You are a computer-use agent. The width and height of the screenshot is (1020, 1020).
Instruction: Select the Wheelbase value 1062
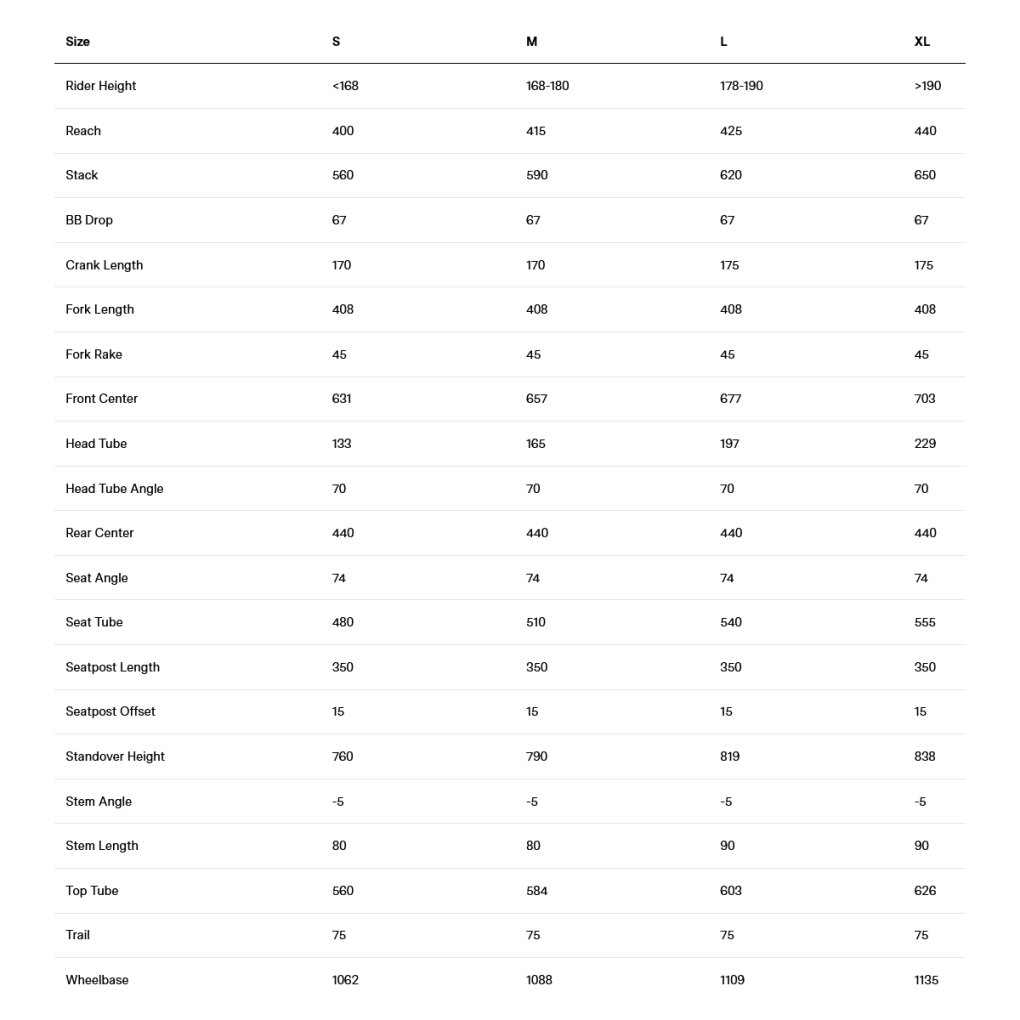point(345,980)
